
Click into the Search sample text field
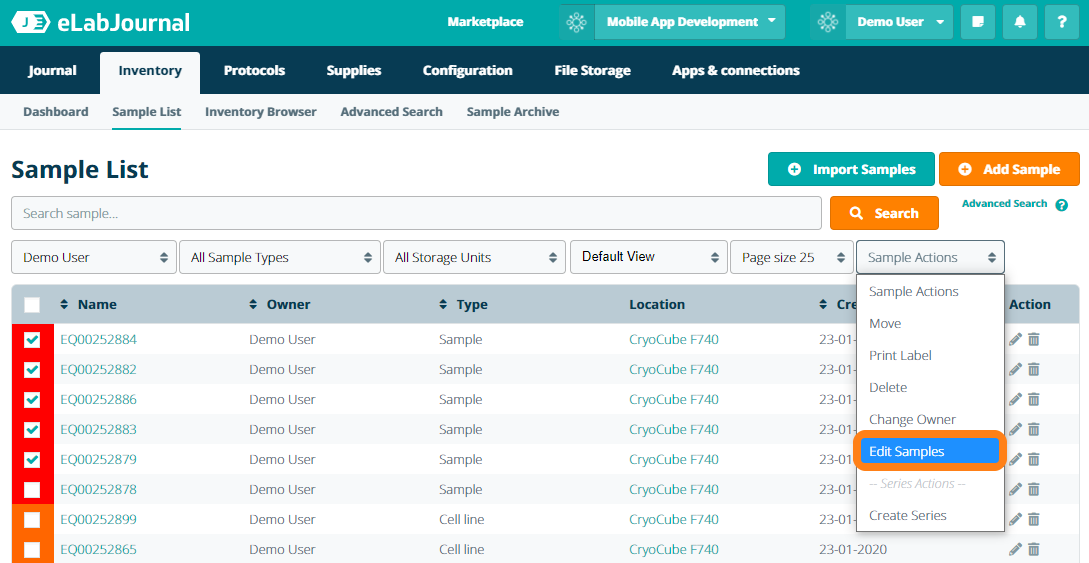416,213
